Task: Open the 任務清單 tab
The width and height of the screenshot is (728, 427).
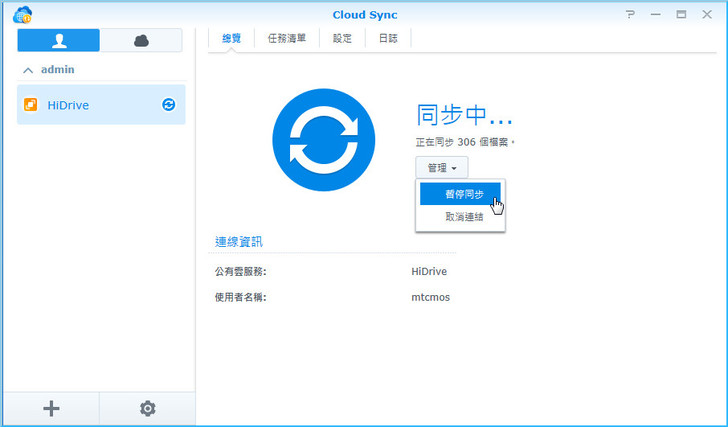Action: point(287,38)
